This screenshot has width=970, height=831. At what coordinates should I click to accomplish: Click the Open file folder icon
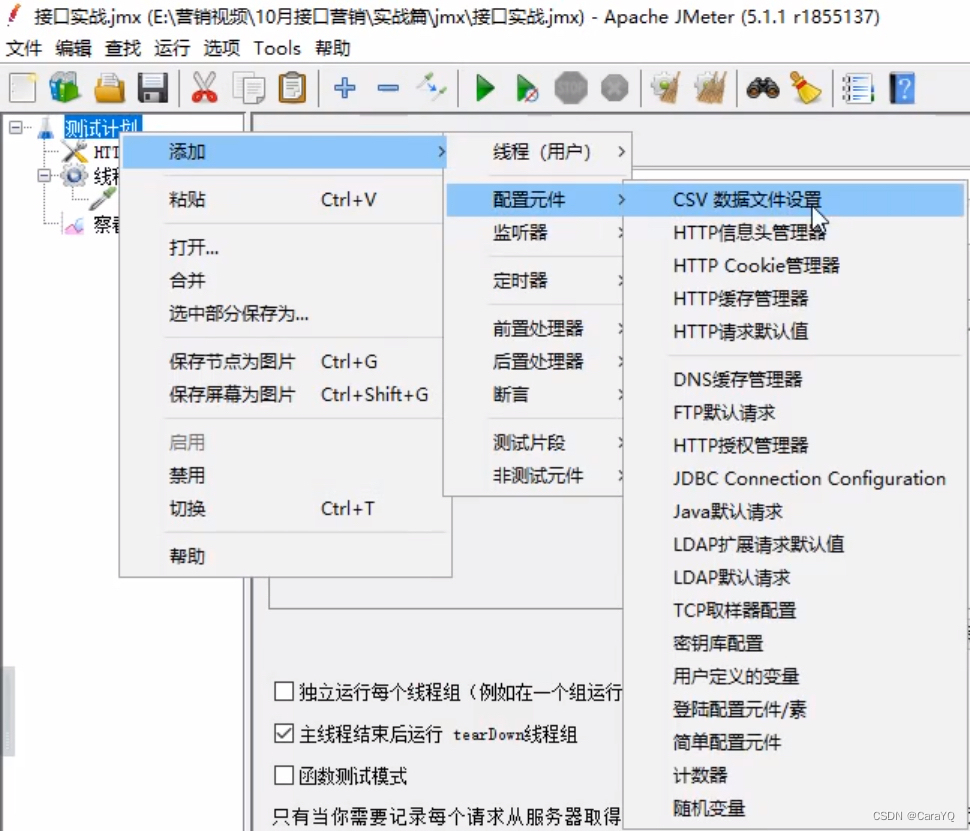point(109,88)
